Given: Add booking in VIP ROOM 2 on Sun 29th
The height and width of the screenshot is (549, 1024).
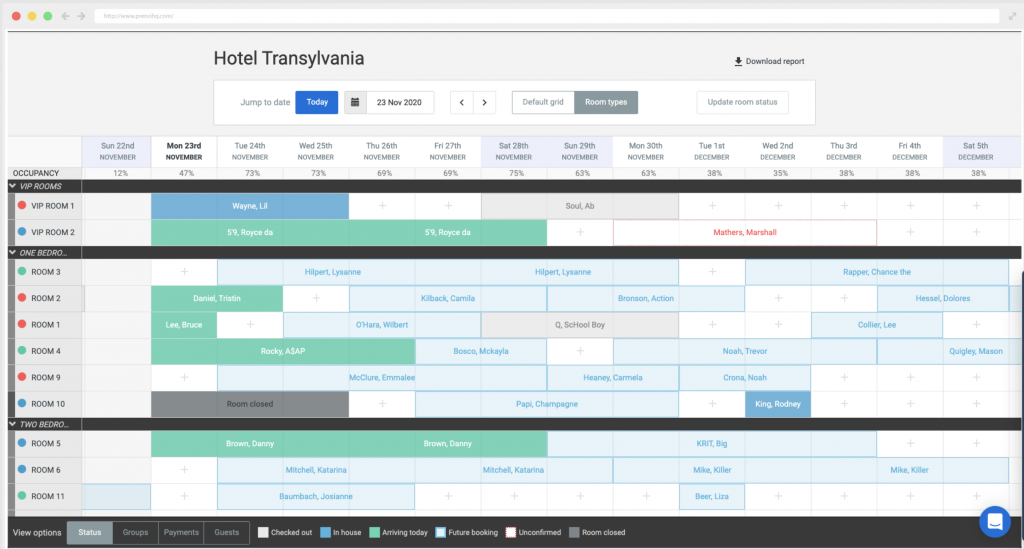Looking at the screenshot, I should click(580, 232).
